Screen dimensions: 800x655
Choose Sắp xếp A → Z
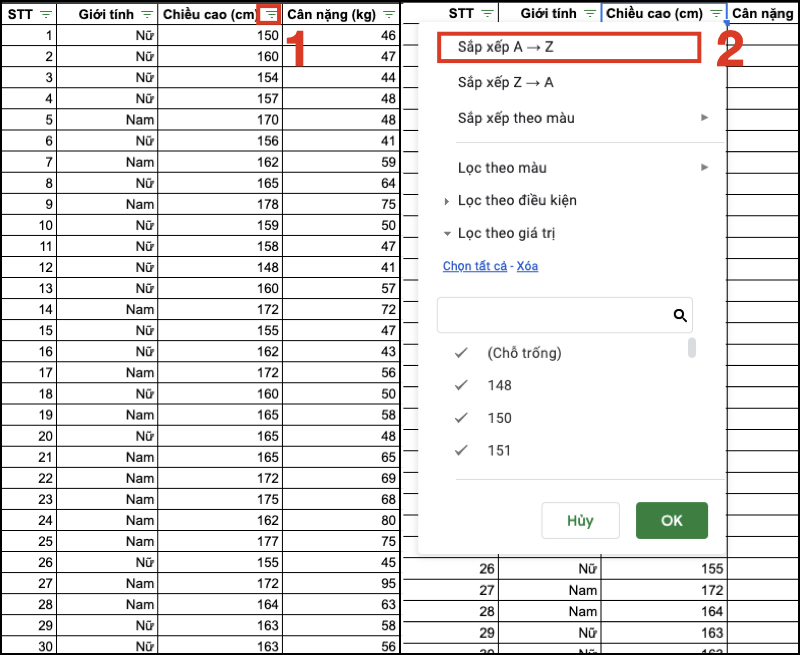click(x=569, y=47)
